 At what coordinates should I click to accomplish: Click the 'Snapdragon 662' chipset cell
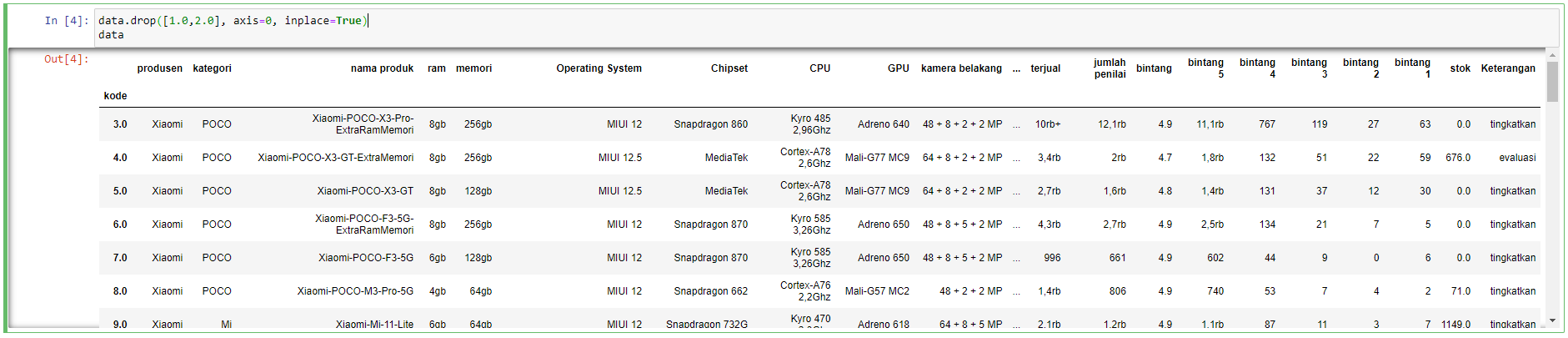[x=711, y=291]
